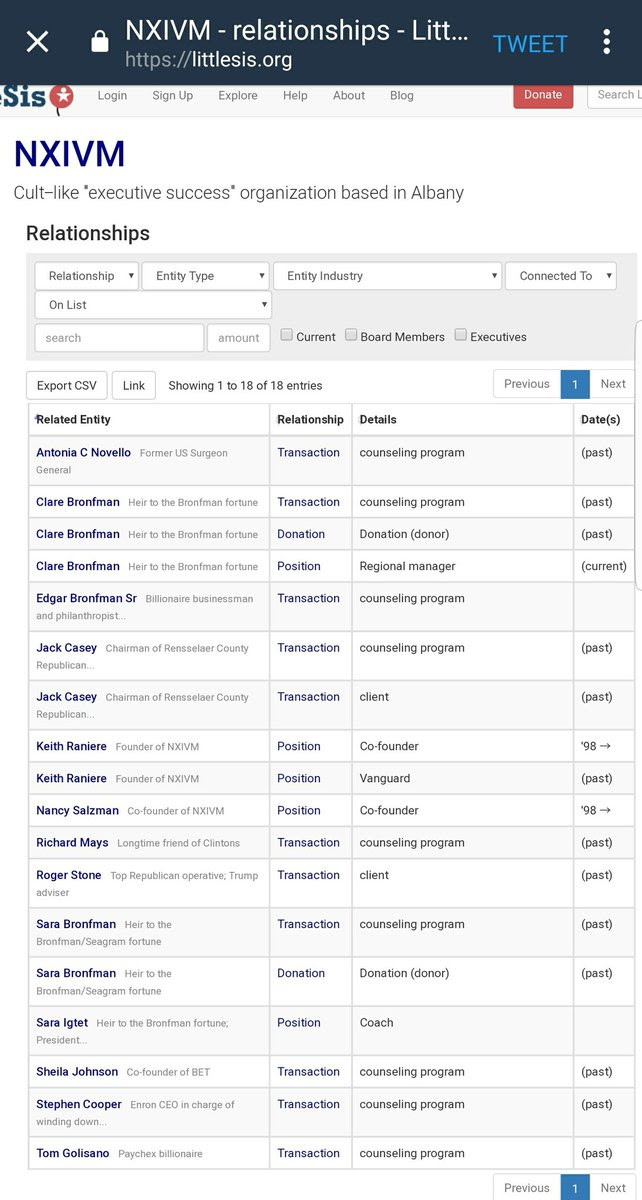This screenshot has width=642, height=1200.
Task: Click the Export CSV button
Action: pos(67,385)
